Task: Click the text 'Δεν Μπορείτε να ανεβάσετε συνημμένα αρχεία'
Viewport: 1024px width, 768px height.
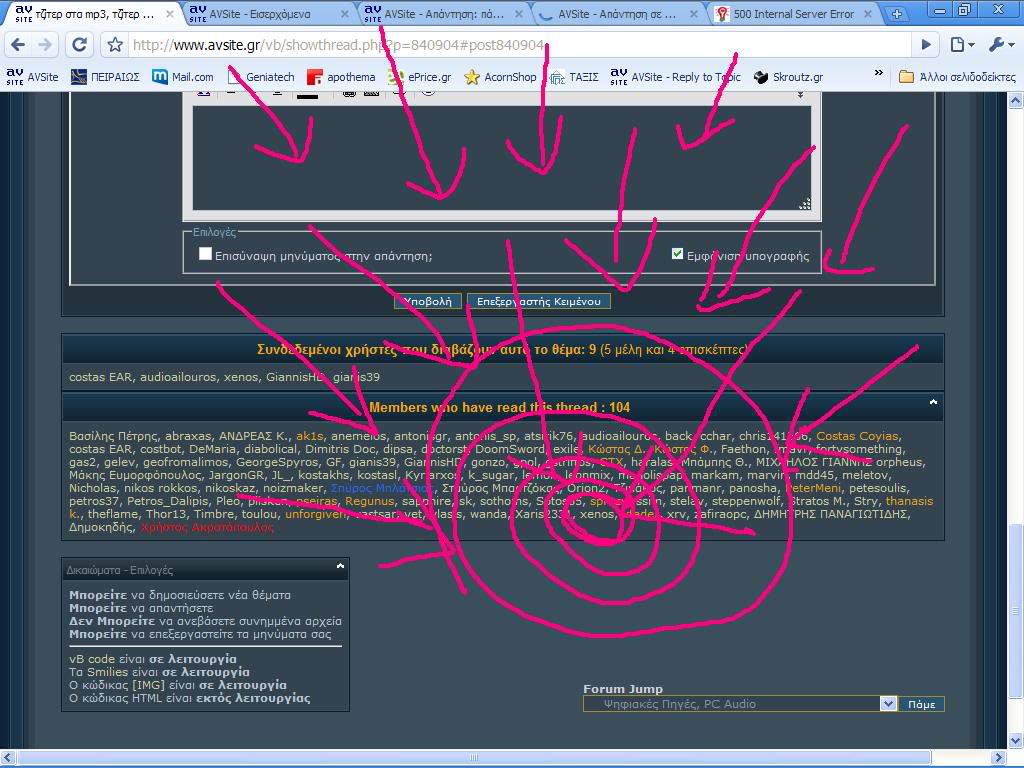Action: (205, 621)
